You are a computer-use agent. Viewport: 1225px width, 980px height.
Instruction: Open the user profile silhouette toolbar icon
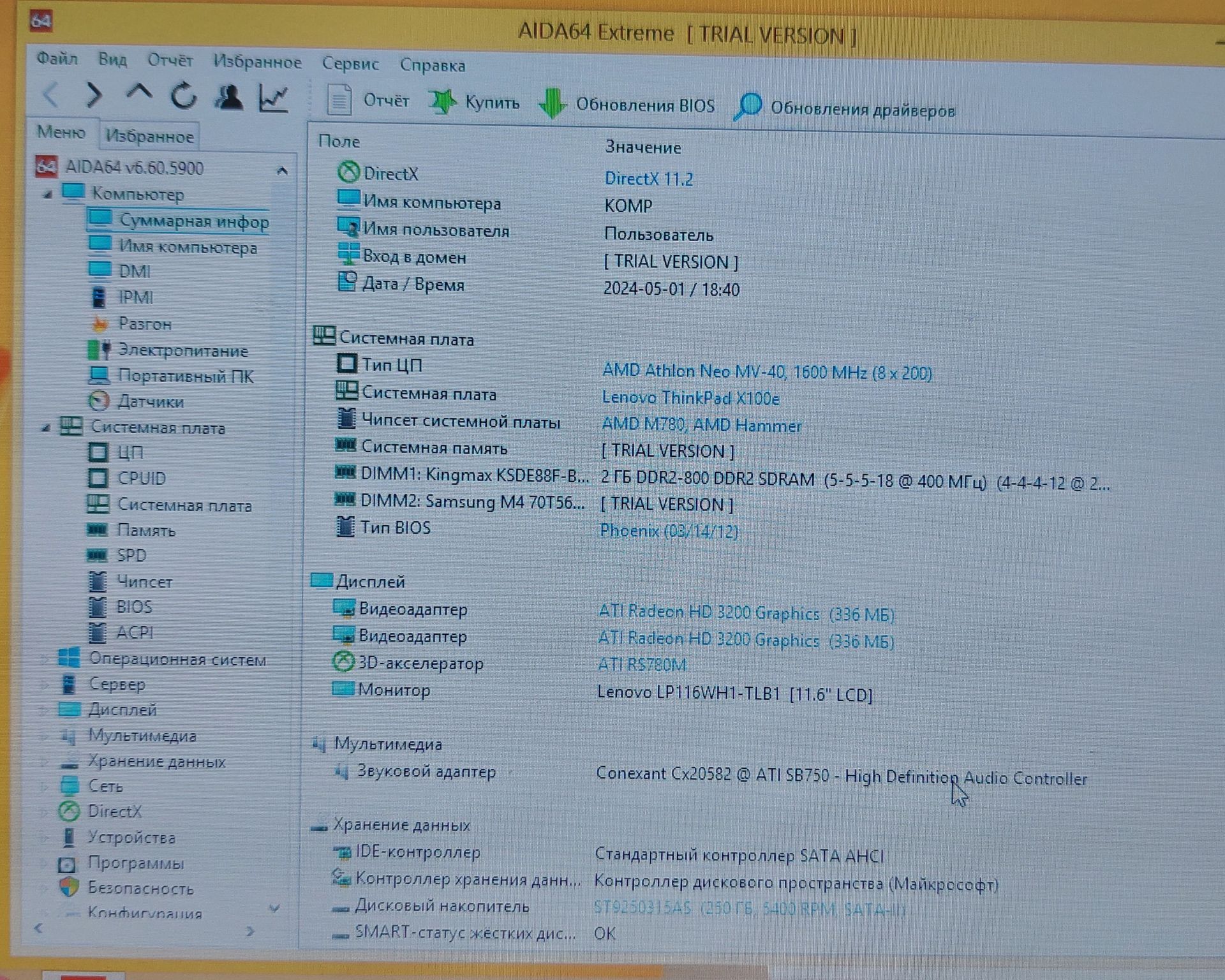click(x=229, y=97)
